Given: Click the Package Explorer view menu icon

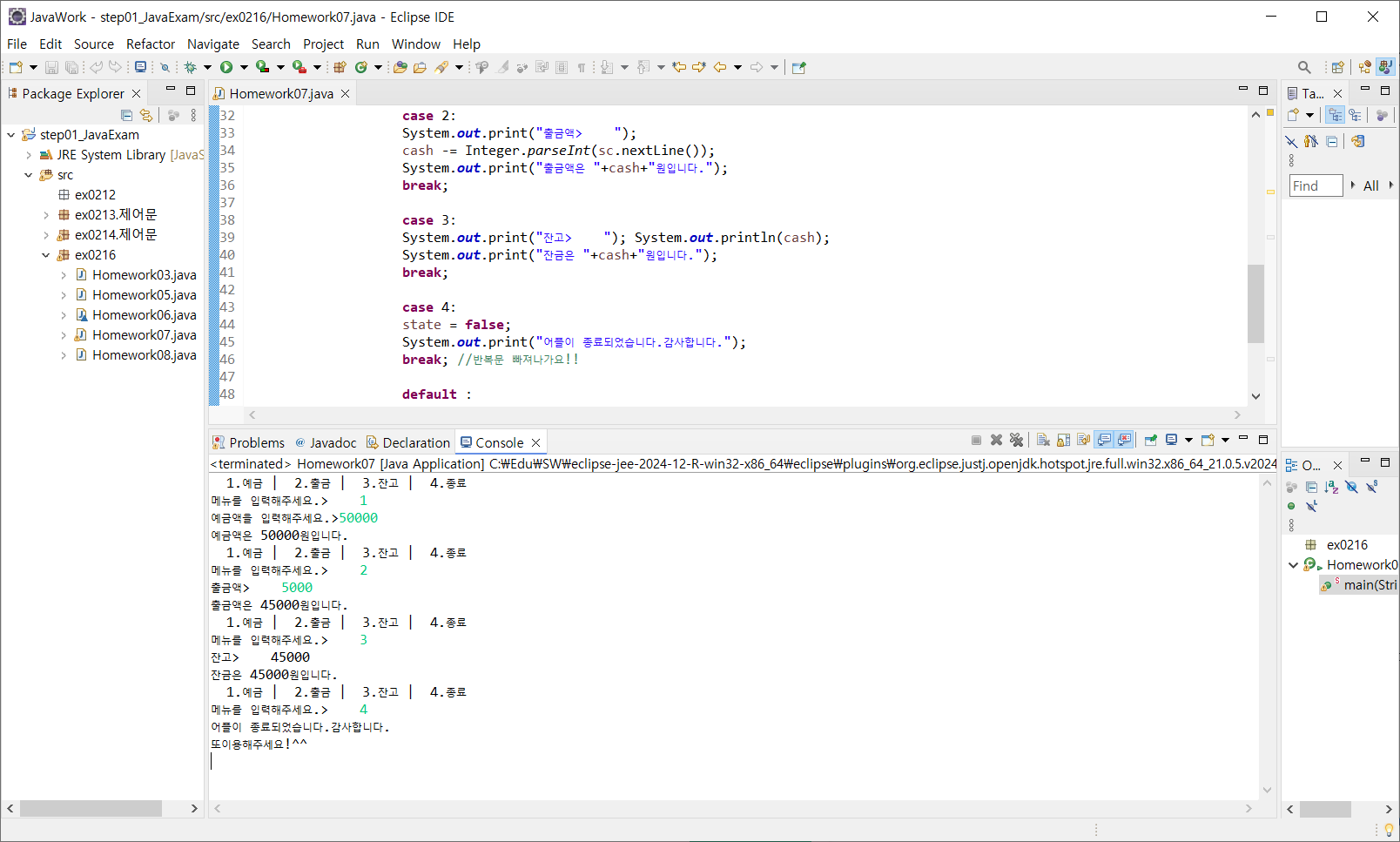Looking at the screenshot, I should (x=193, y=115).
